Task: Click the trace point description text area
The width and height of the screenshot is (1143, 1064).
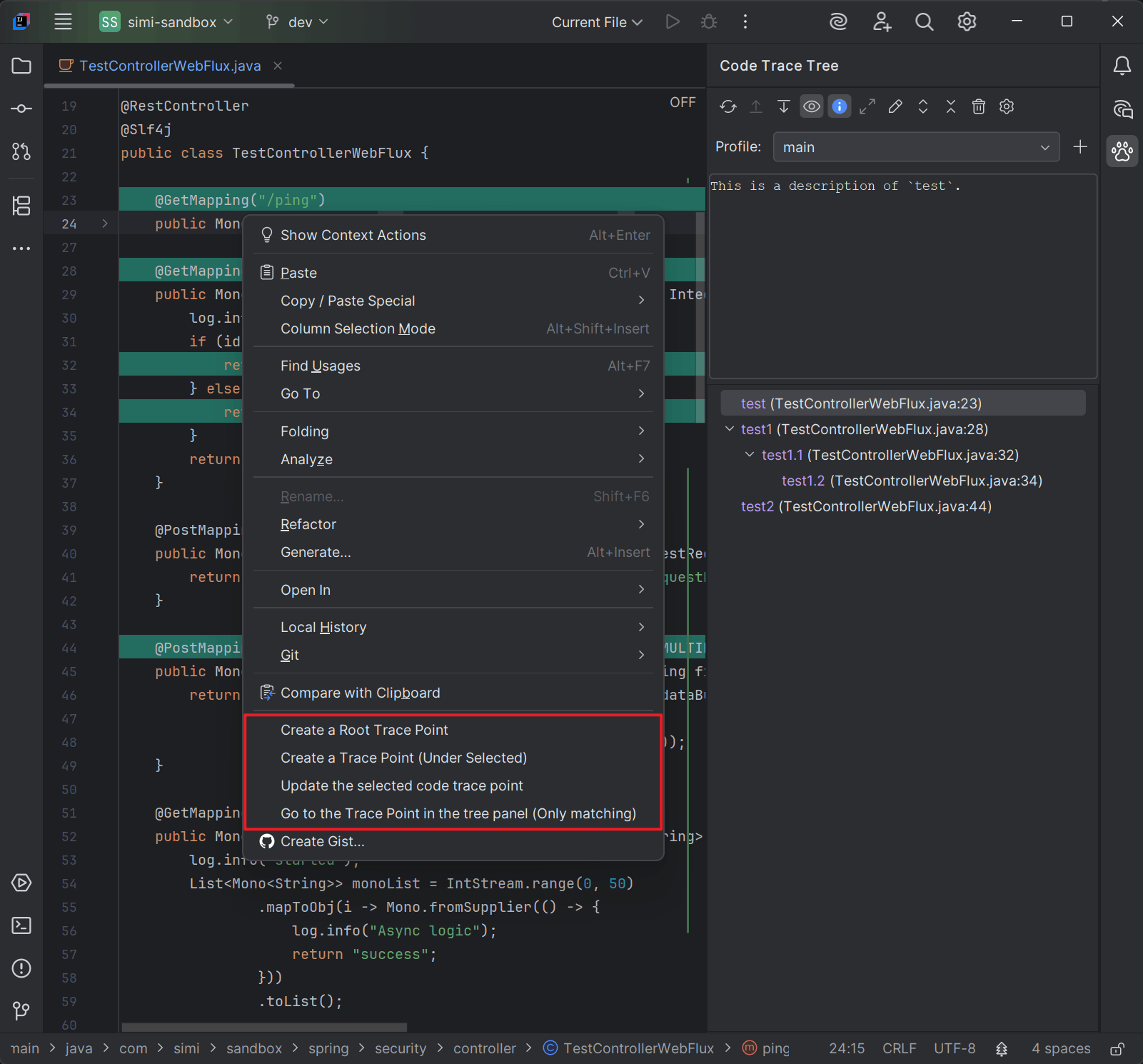Action: 903,276
